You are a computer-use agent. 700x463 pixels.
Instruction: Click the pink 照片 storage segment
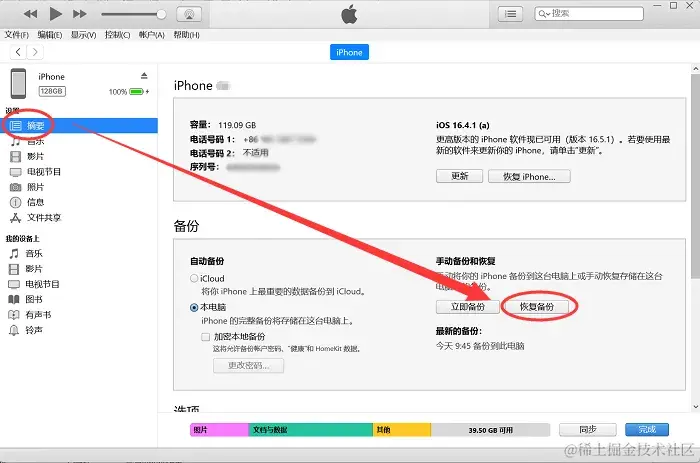[219, 430]
